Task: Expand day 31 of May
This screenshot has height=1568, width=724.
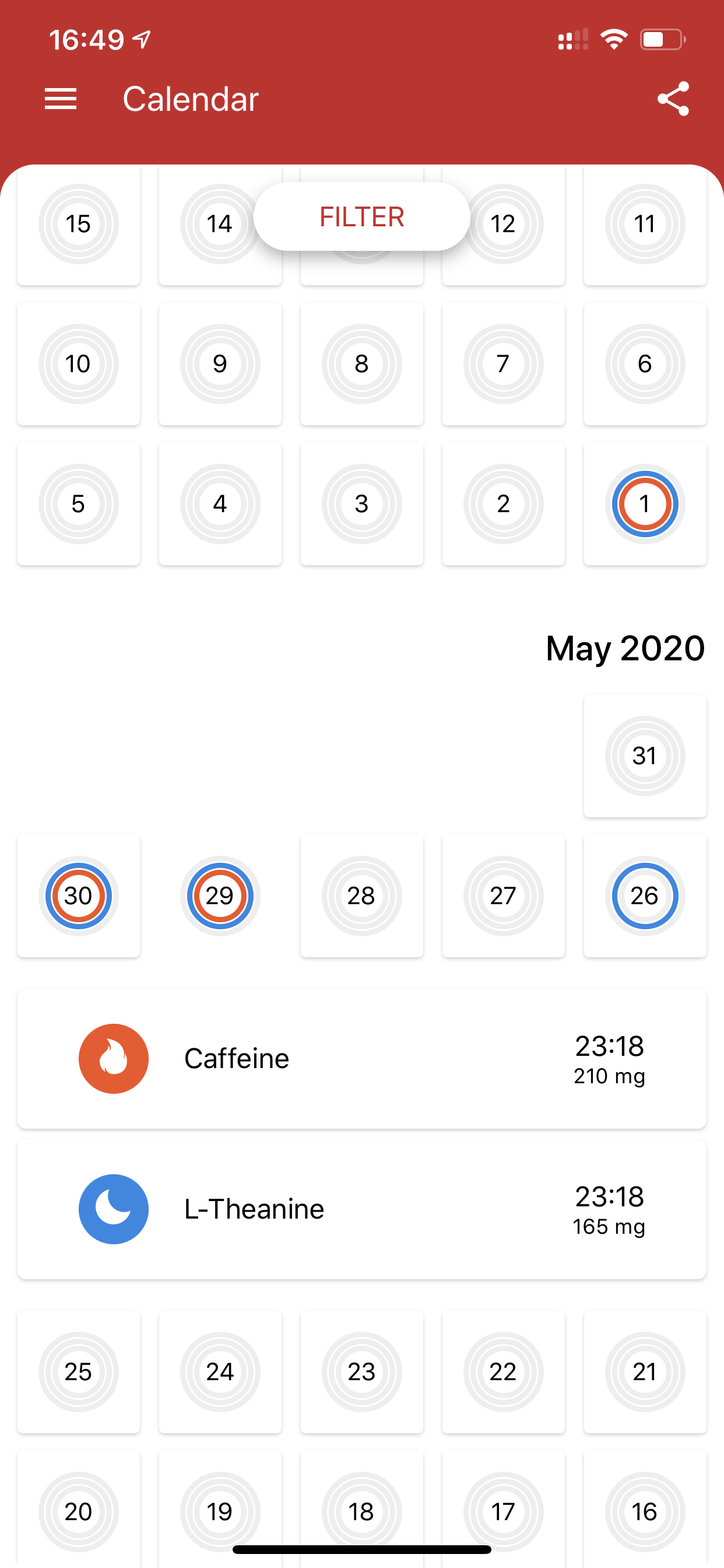Action: pyautogui.click(x=645, y=756)
